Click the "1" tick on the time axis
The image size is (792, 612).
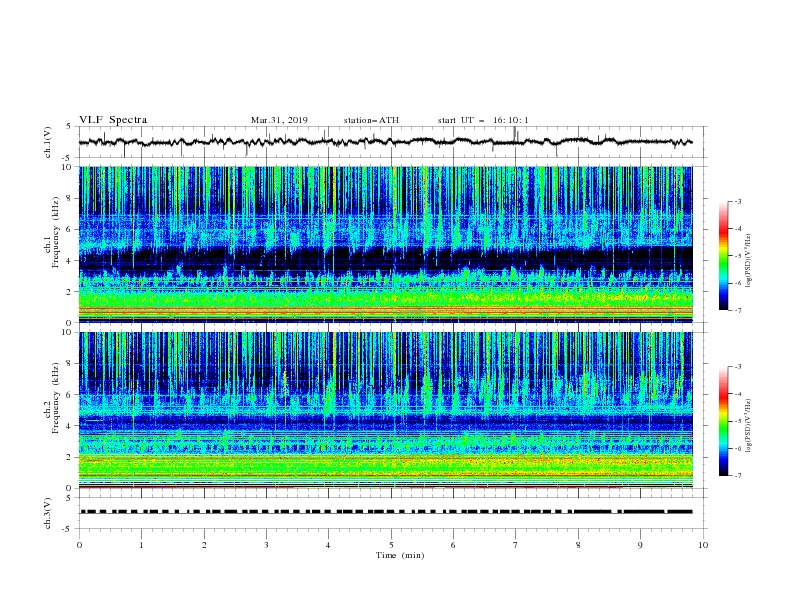(x=142, y=545)
